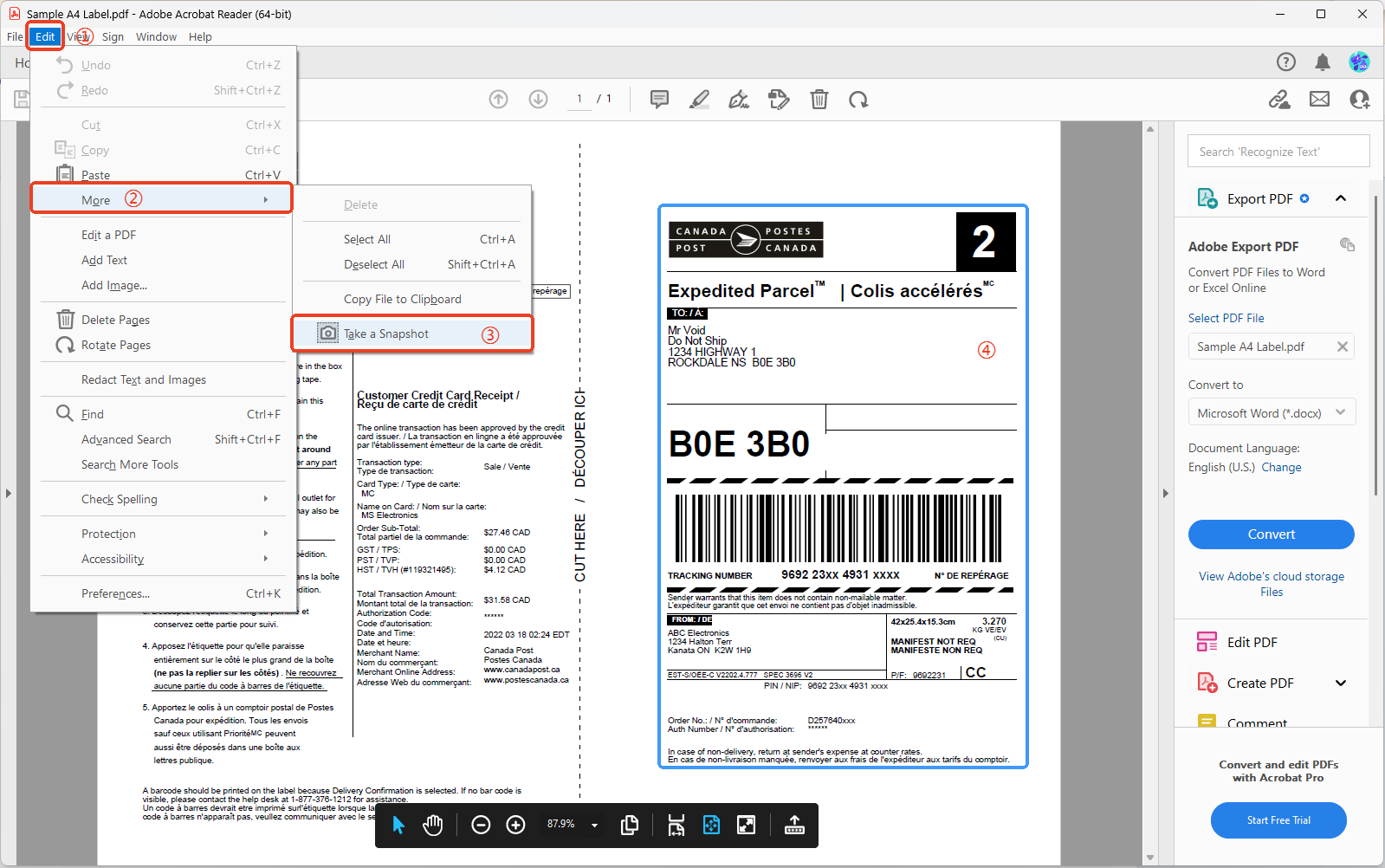
Task: Click the blue Convert button
Action: [1271, 534]
